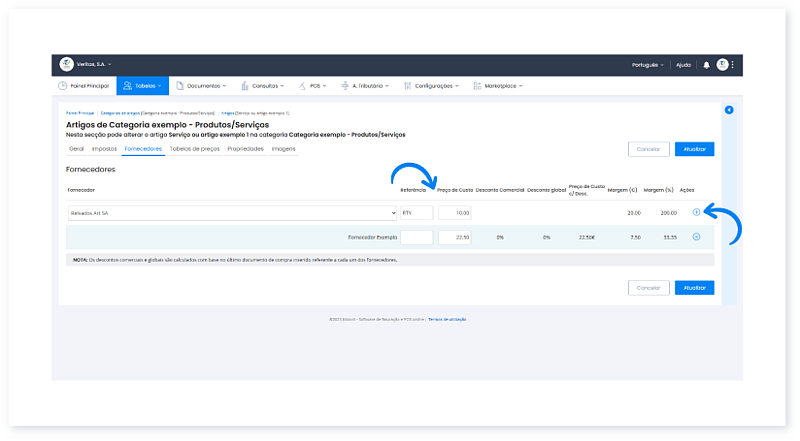
Task: Collapse the right side panel arrow
Action: [729, 110]
